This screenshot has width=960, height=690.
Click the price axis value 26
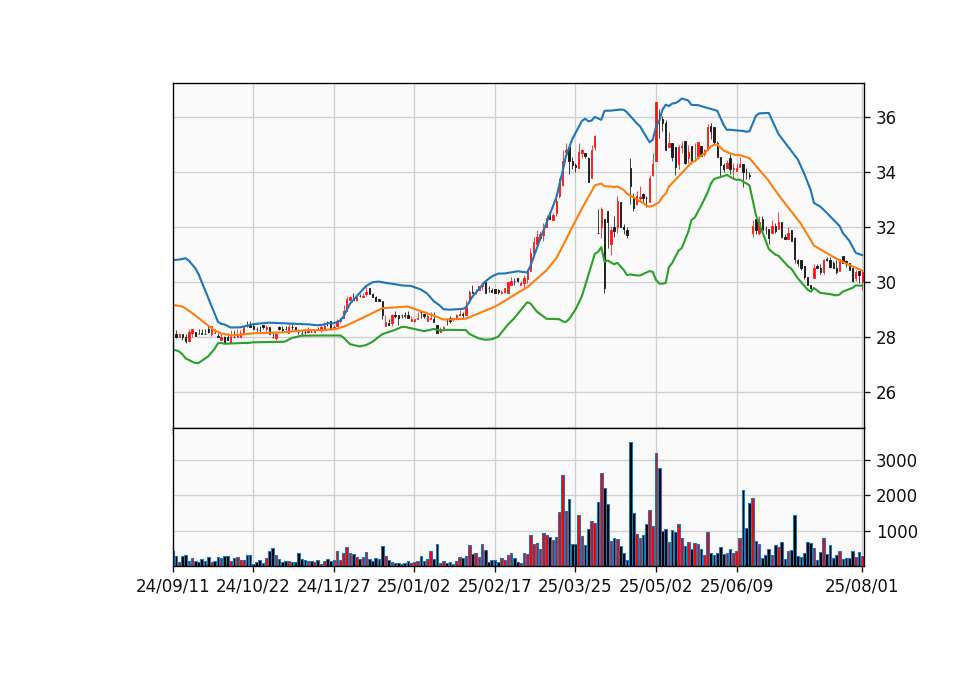click(x=885, y=393)
